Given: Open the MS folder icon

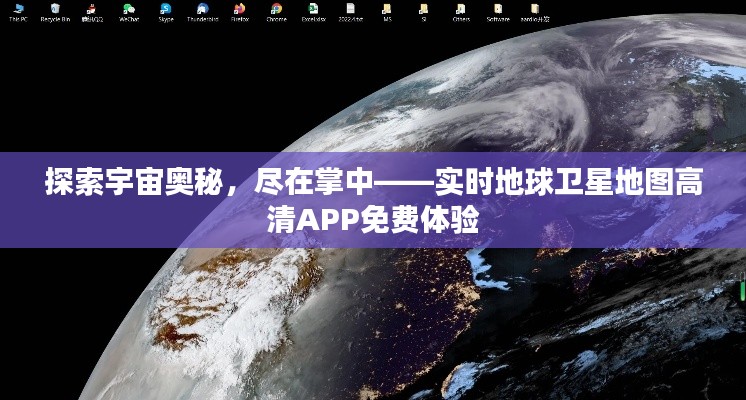Looking at the screenshot, I should 387,12.
